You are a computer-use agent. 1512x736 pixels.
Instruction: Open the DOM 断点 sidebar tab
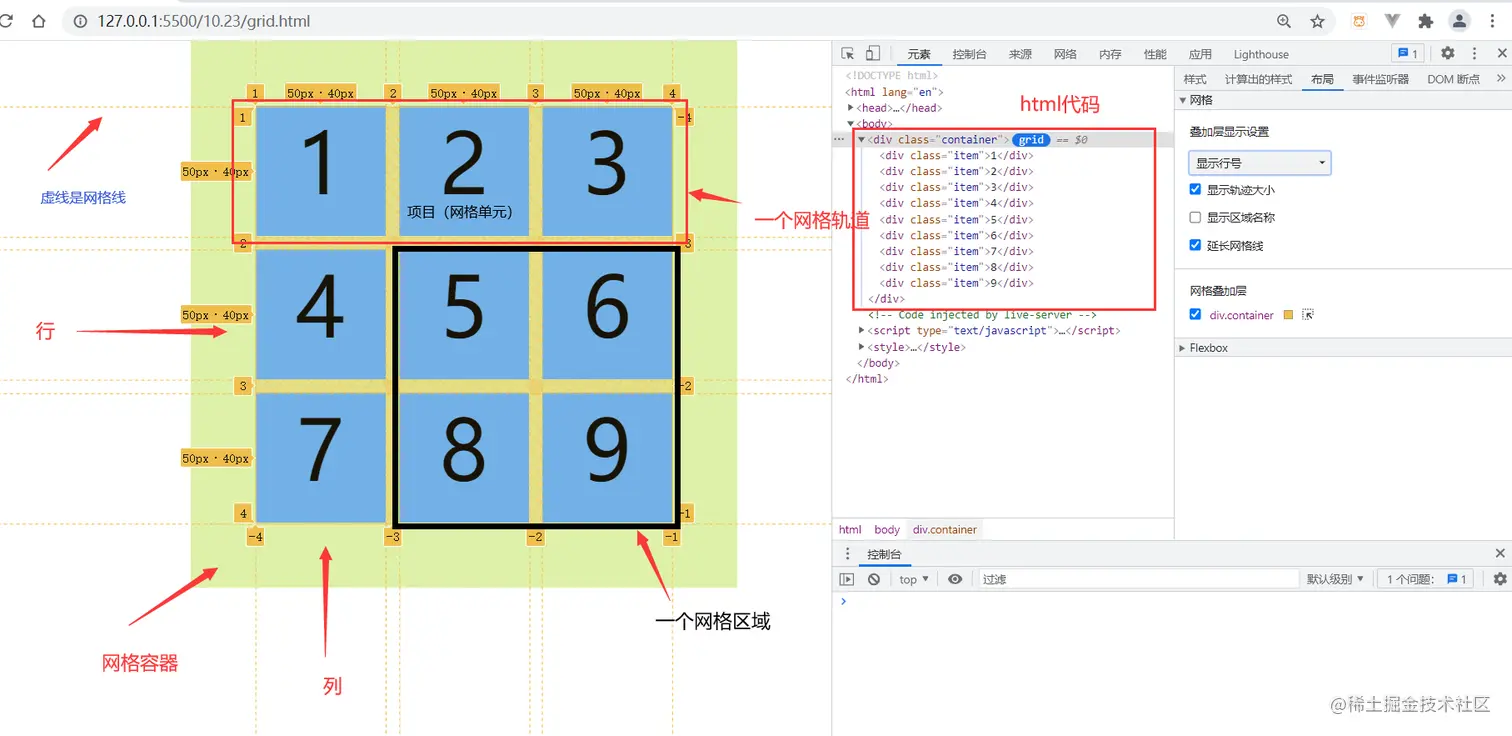[x=1453, y=79]
